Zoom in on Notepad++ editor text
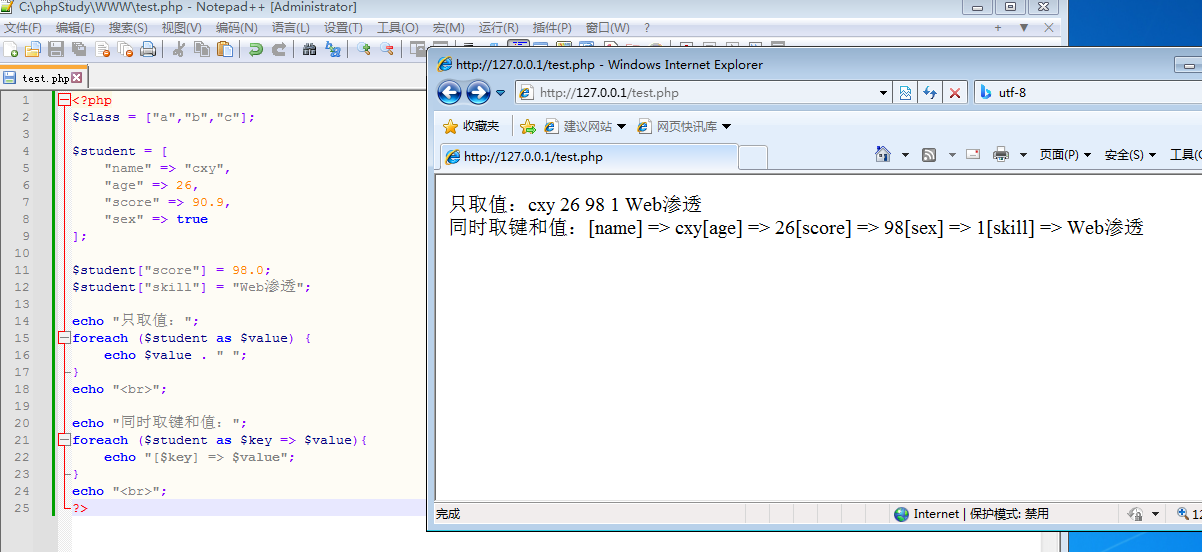The image size is (1202, 552). pyautogui.click(x=364, y=49)
